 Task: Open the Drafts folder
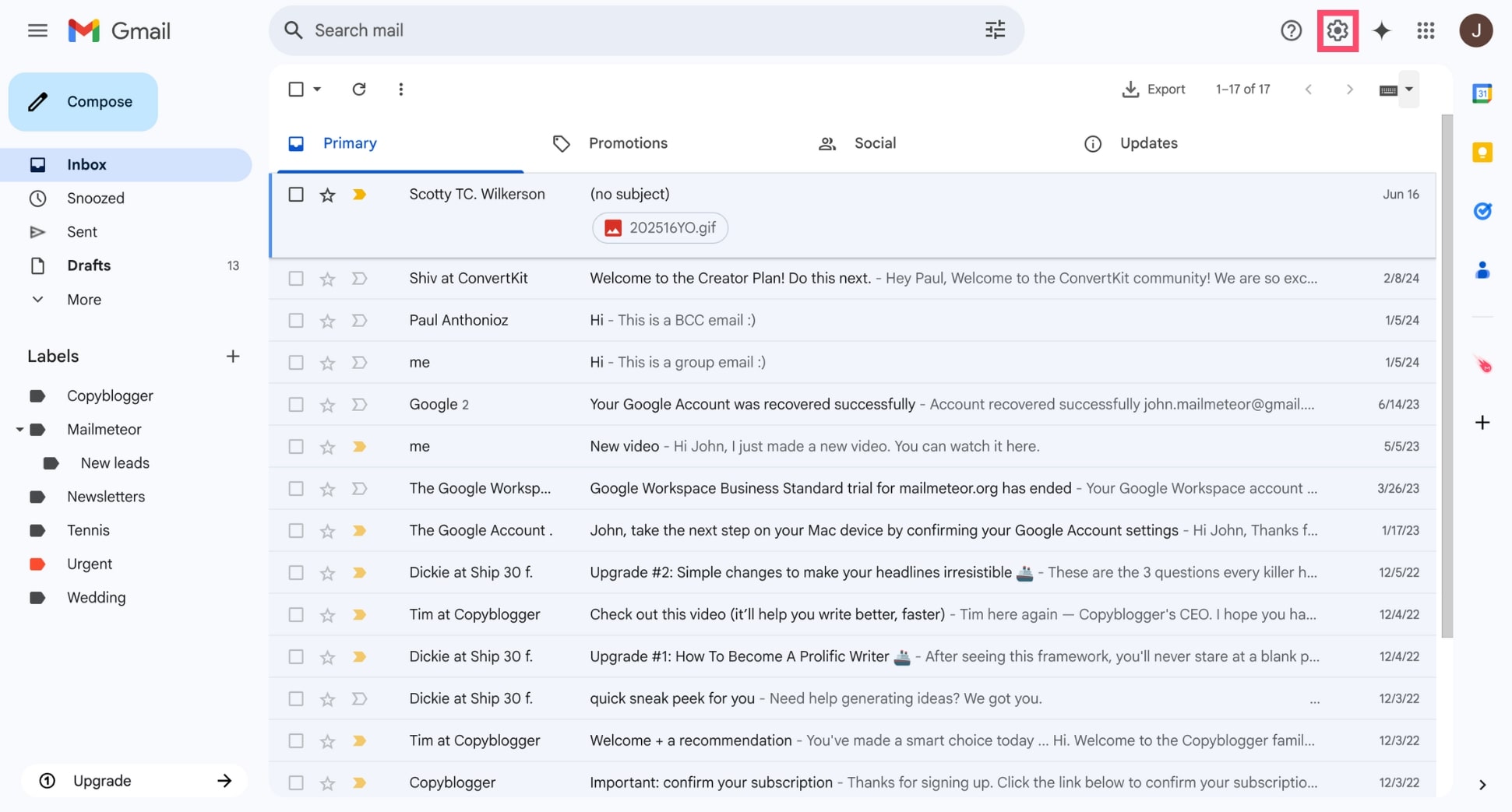tap(126, 265)
